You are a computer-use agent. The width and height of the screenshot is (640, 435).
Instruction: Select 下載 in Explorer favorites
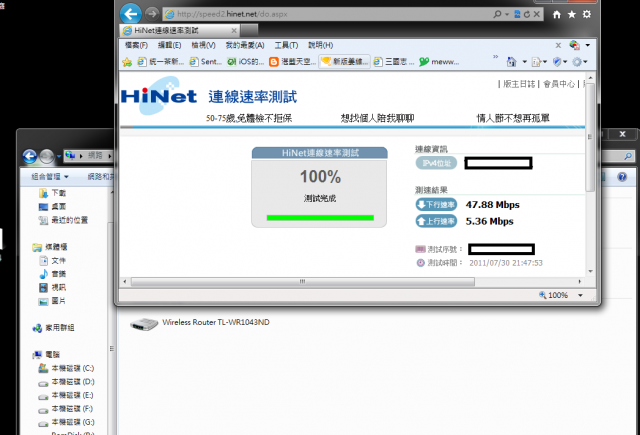click(52, 193)
